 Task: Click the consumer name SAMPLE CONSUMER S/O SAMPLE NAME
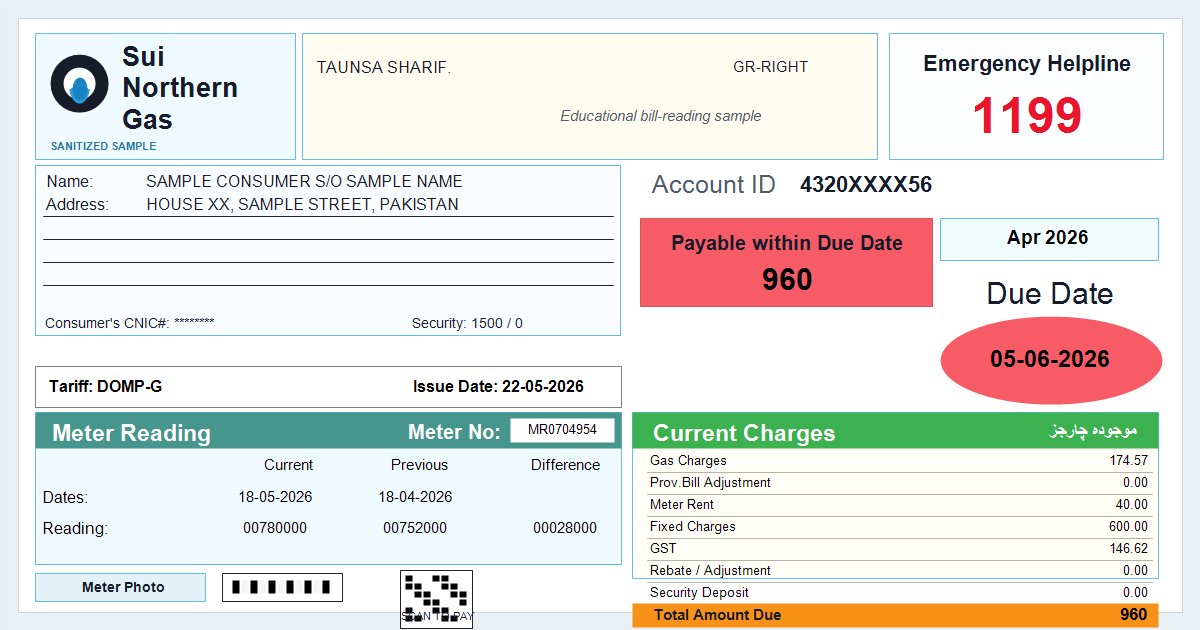tap(304, 182)
